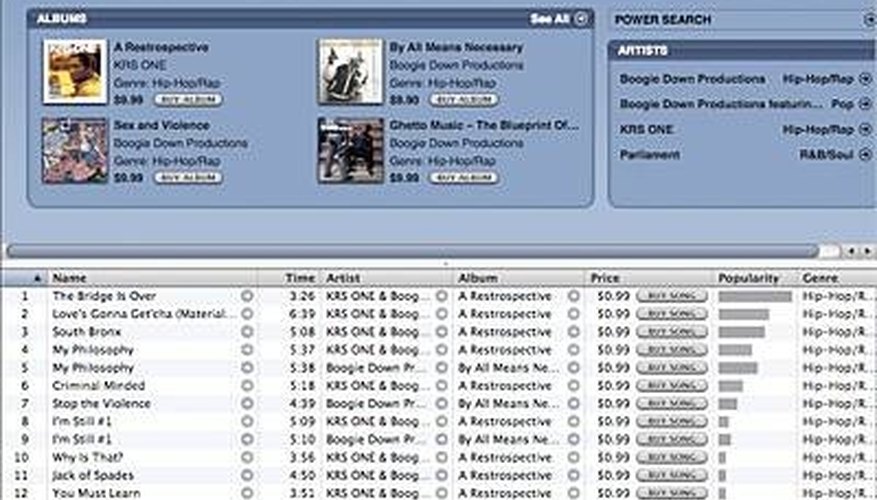Buy the By All Means Necessary album
Screen dimensions: 877x500
(463, 100)
